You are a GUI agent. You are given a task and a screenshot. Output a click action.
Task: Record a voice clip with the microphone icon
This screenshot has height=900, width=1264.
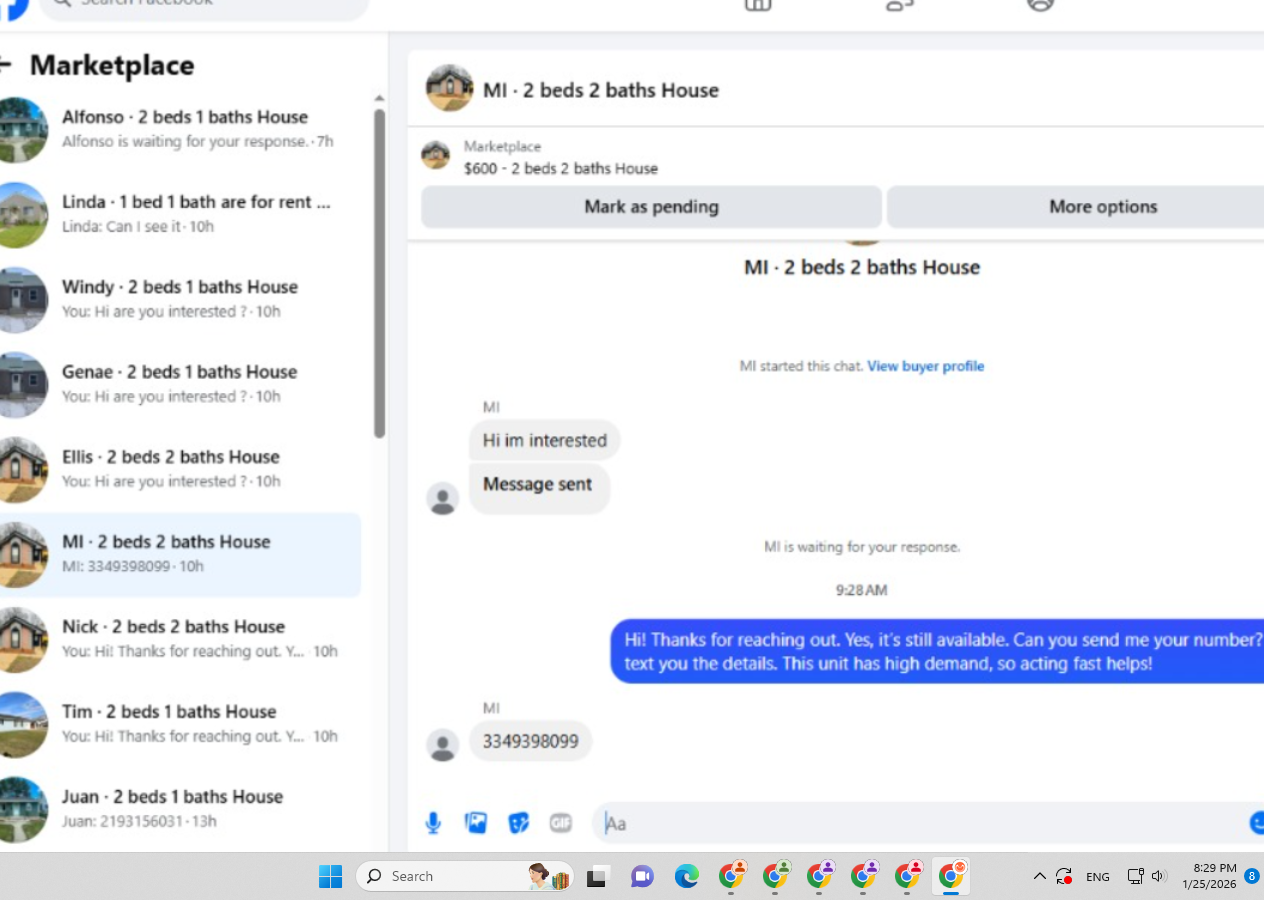click(x=433, y=823)
